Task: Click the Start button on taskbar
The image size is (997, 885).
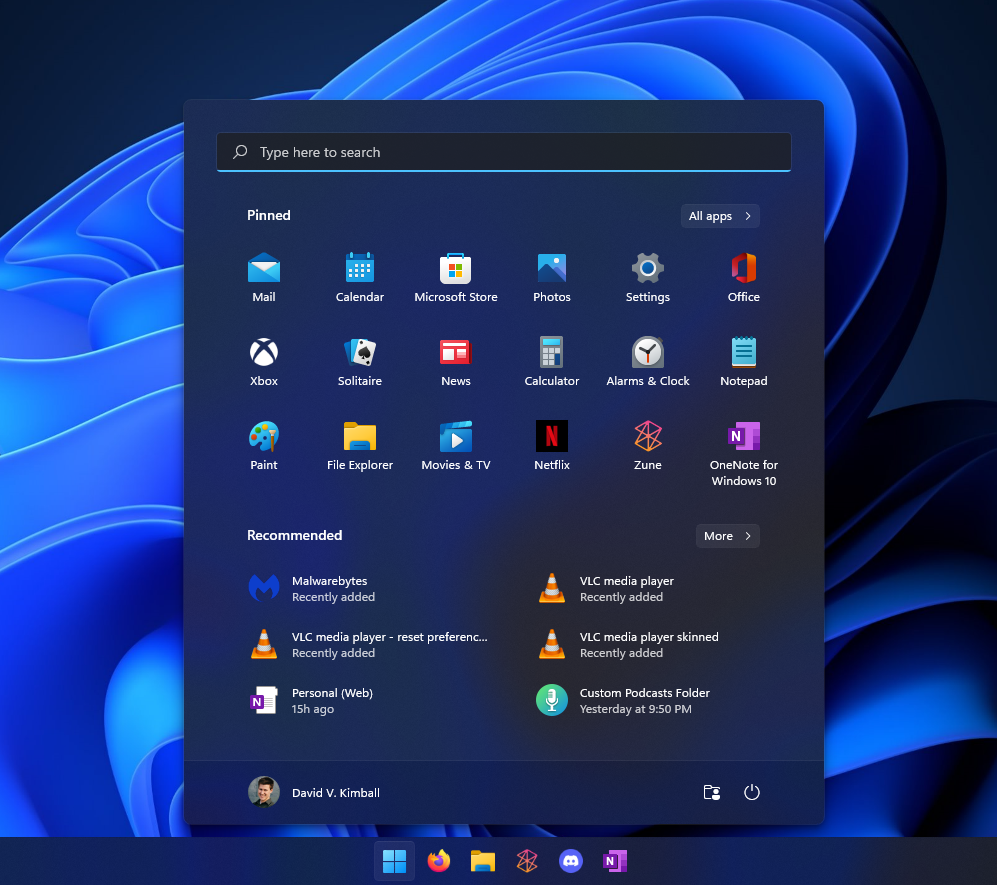Action: coord(394,861)
